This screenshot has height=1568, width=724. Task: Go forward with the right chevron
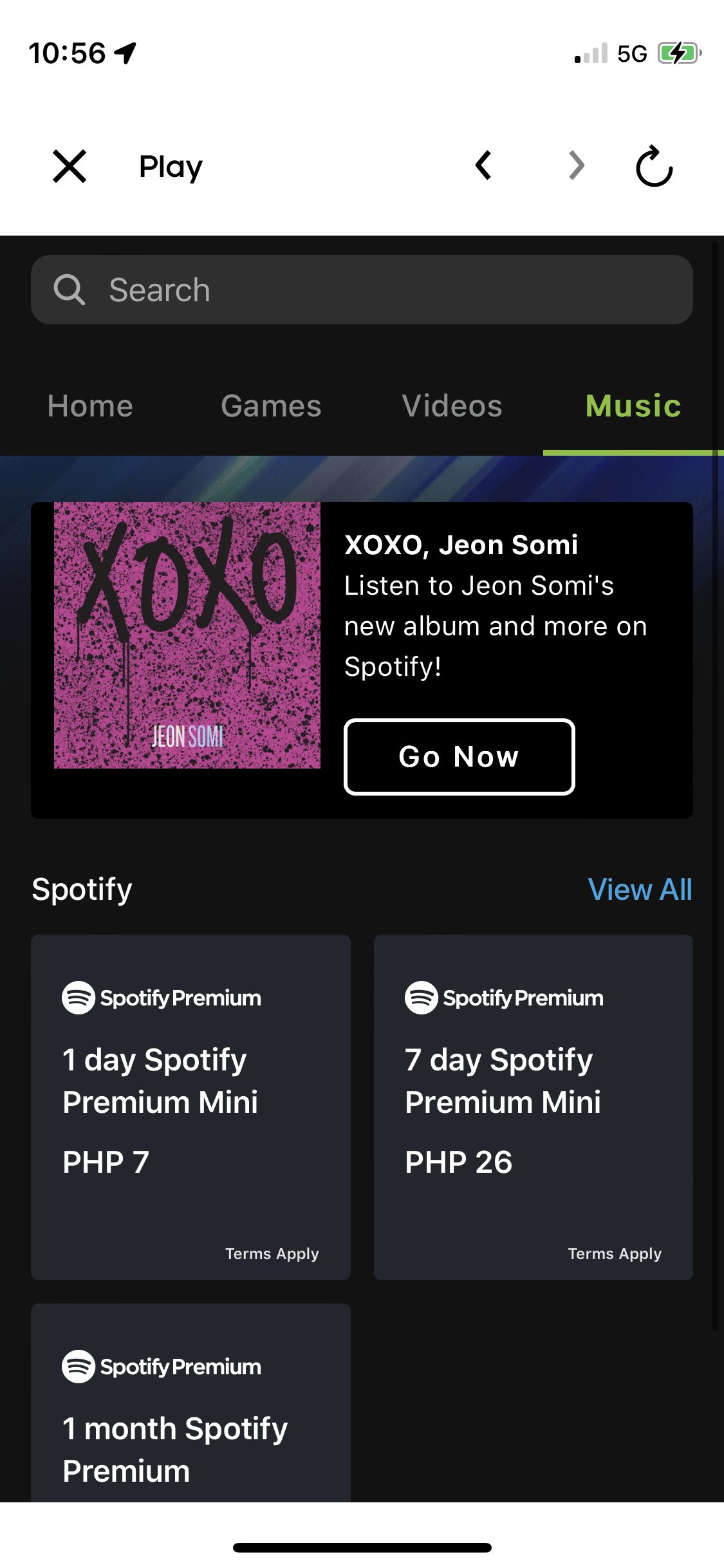[x=577, y=165]
